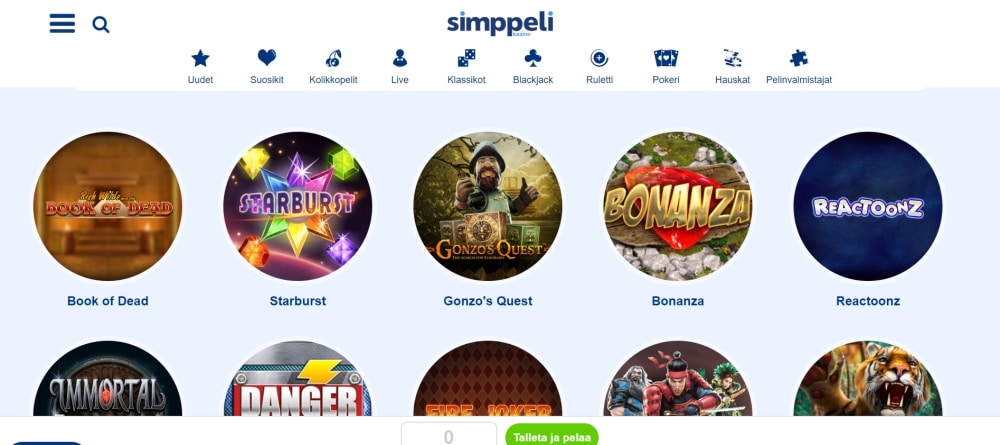The image size is (1000, 445).
Task: Choose the Hauskat category icon
Action: pyautogui.click(x=732, y=58)
